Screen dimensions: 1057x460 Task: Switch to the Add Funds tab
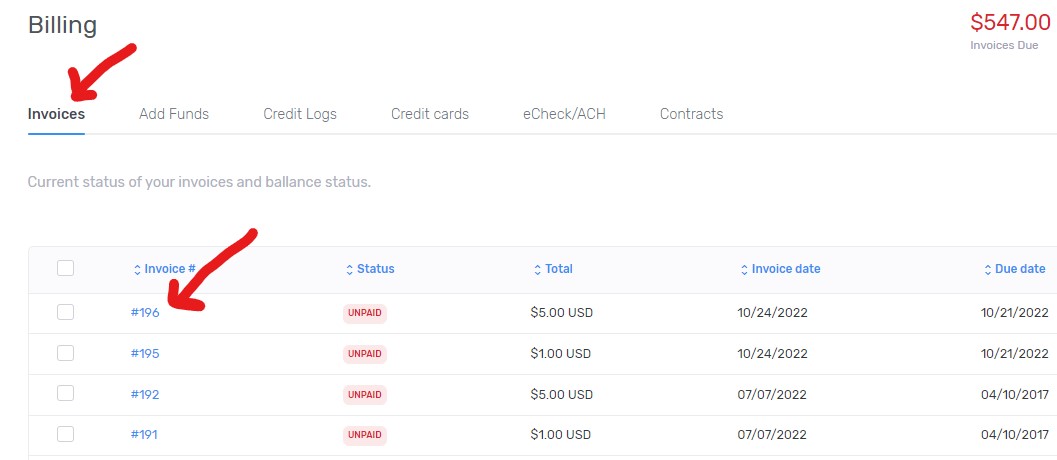(x=174, y=114)
